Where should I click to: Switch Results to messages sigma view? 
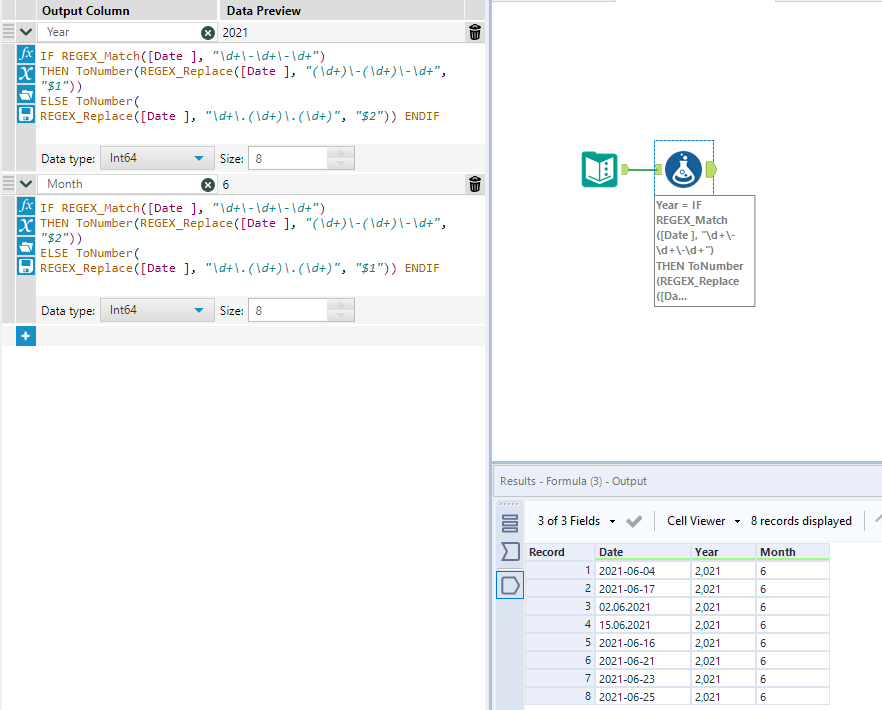[x=510, y=552]
